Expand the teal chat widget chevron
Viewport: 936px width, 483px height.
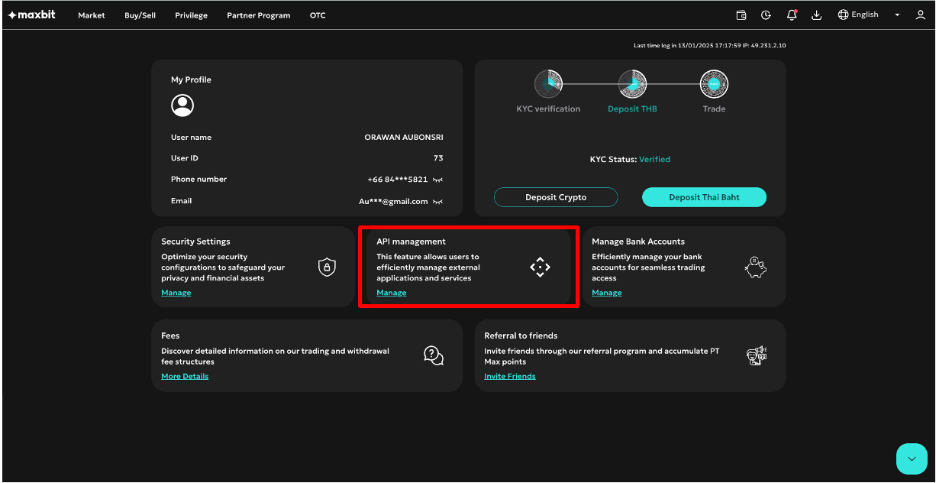[x=911, y=458]
